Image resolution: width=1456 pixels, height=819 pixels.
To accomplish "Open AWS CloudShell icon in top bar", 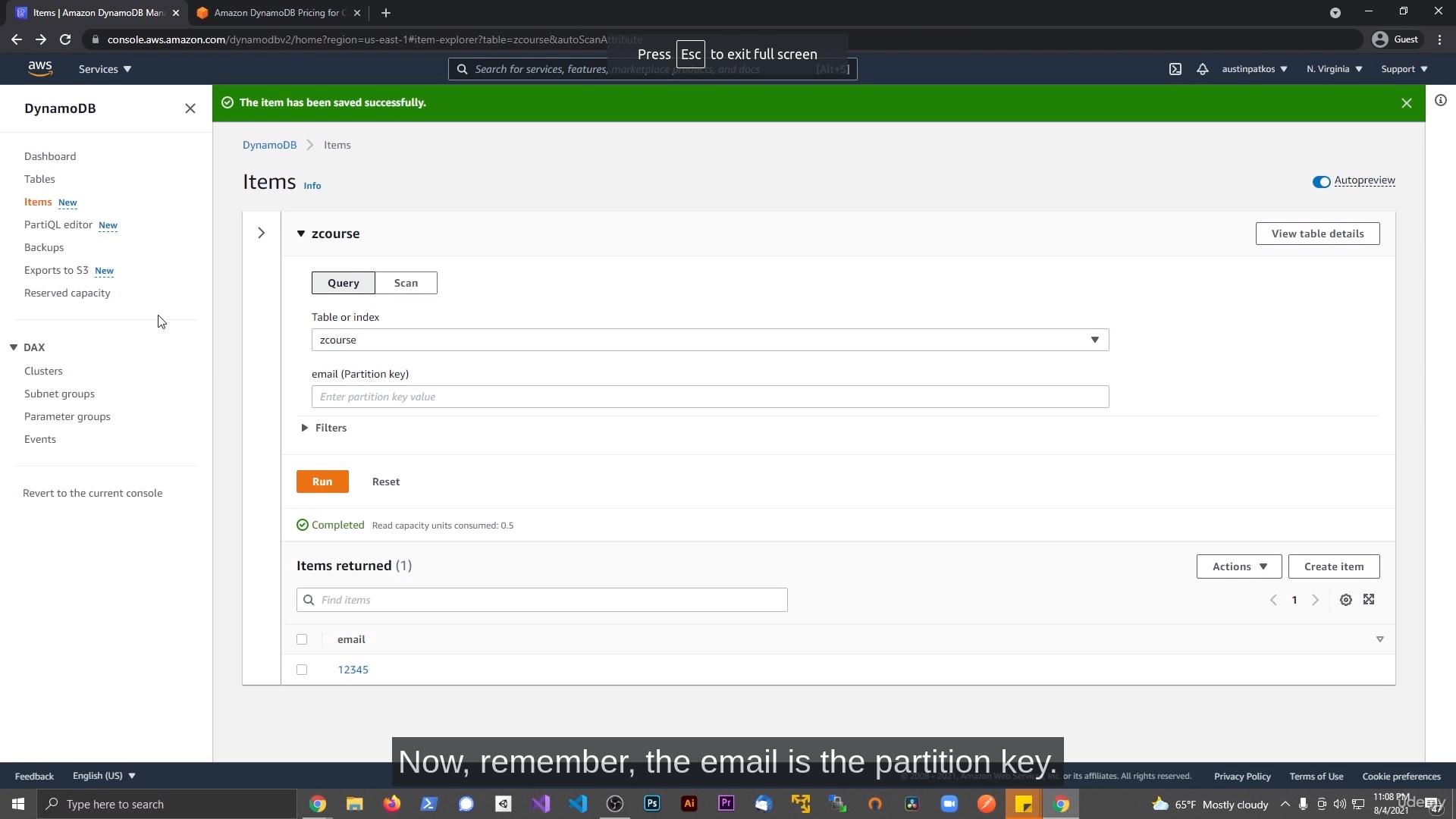I will tap(1175, 69).
